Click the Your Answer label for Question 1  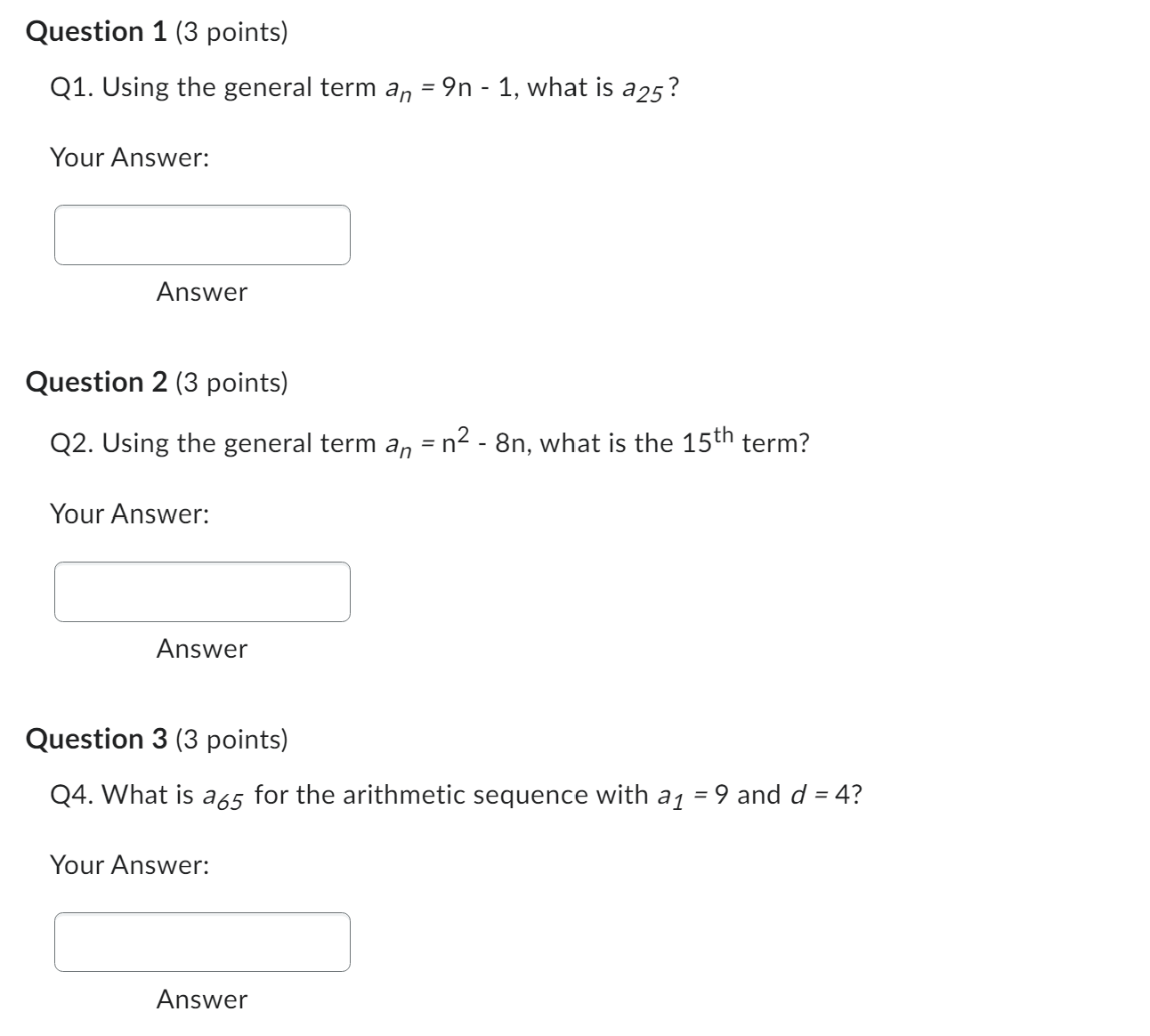(130, 158)
